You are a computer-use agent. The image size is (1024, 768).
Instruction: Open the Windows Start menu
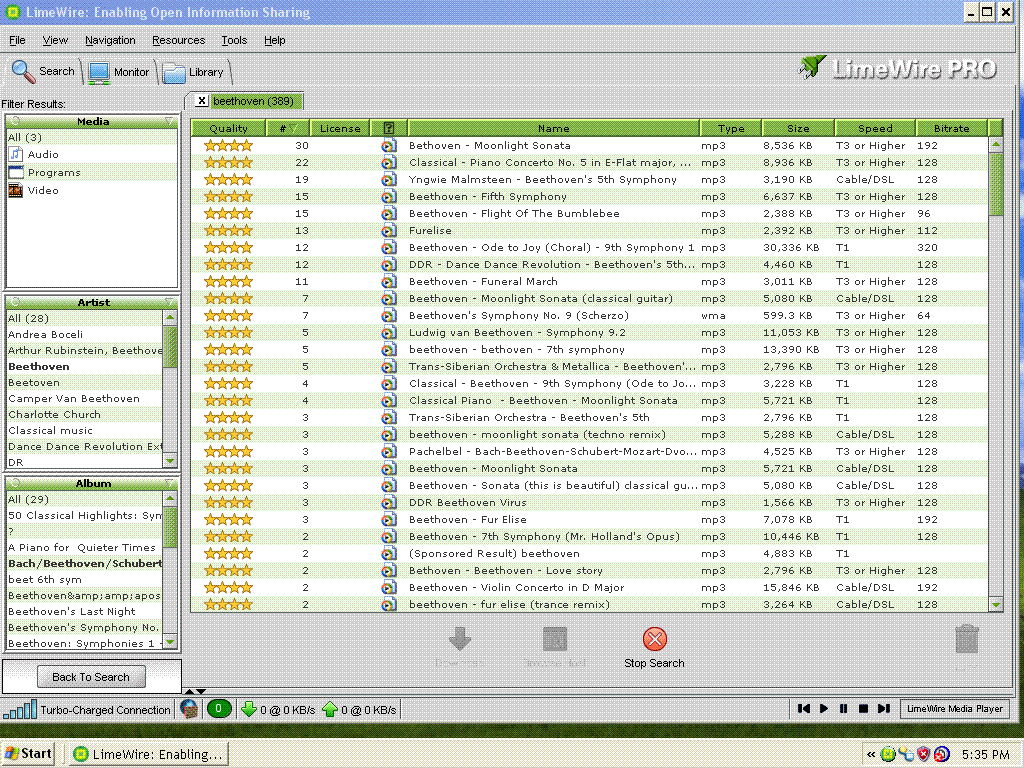click(28, 753)
